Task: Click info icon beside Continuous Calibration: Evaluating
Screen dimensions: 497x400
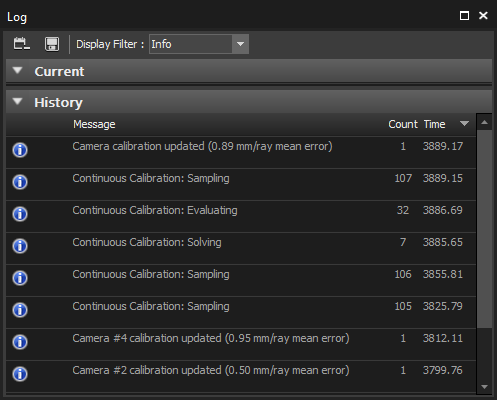Action: pyautogui.click(x=20, y=214)
